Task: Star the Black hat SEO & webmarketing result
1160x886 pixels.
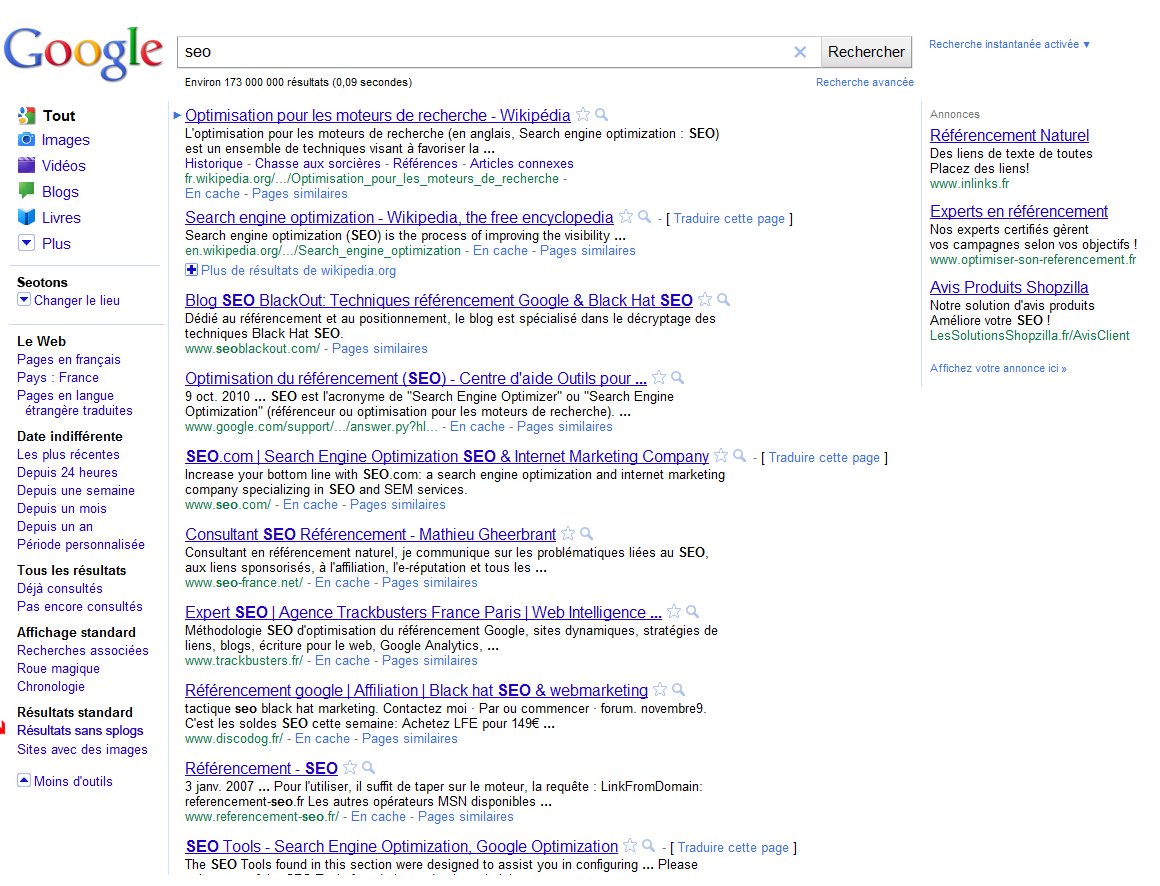Action: 660,689
